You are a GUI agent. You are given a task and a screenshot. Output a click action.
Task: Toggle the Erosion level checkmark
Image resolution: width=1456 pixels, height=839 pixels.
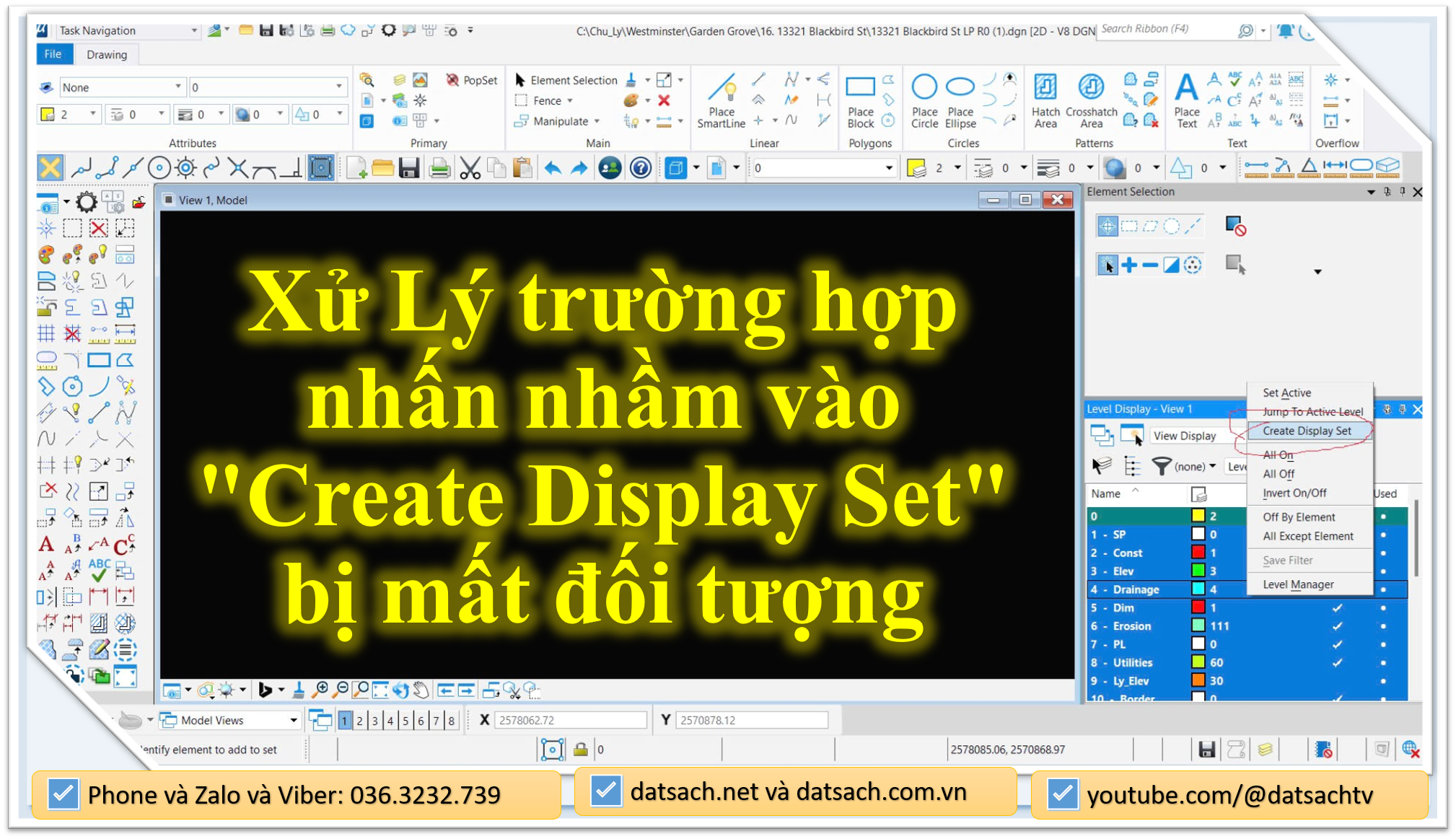pos(1337,625)
